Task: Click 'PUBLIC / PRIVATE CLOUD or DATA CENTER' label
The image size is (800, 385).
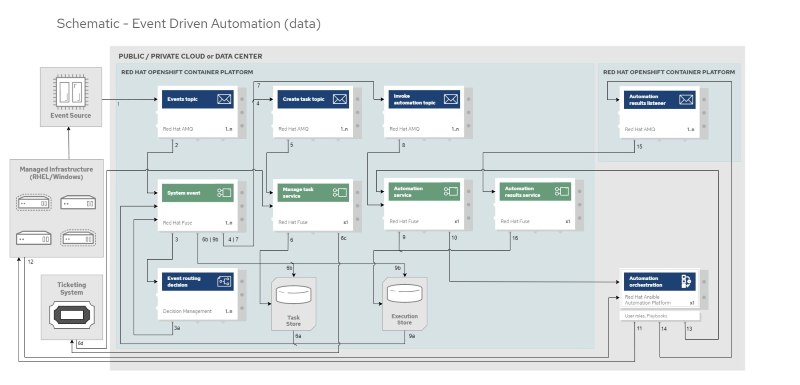Action: click(190, 56)
